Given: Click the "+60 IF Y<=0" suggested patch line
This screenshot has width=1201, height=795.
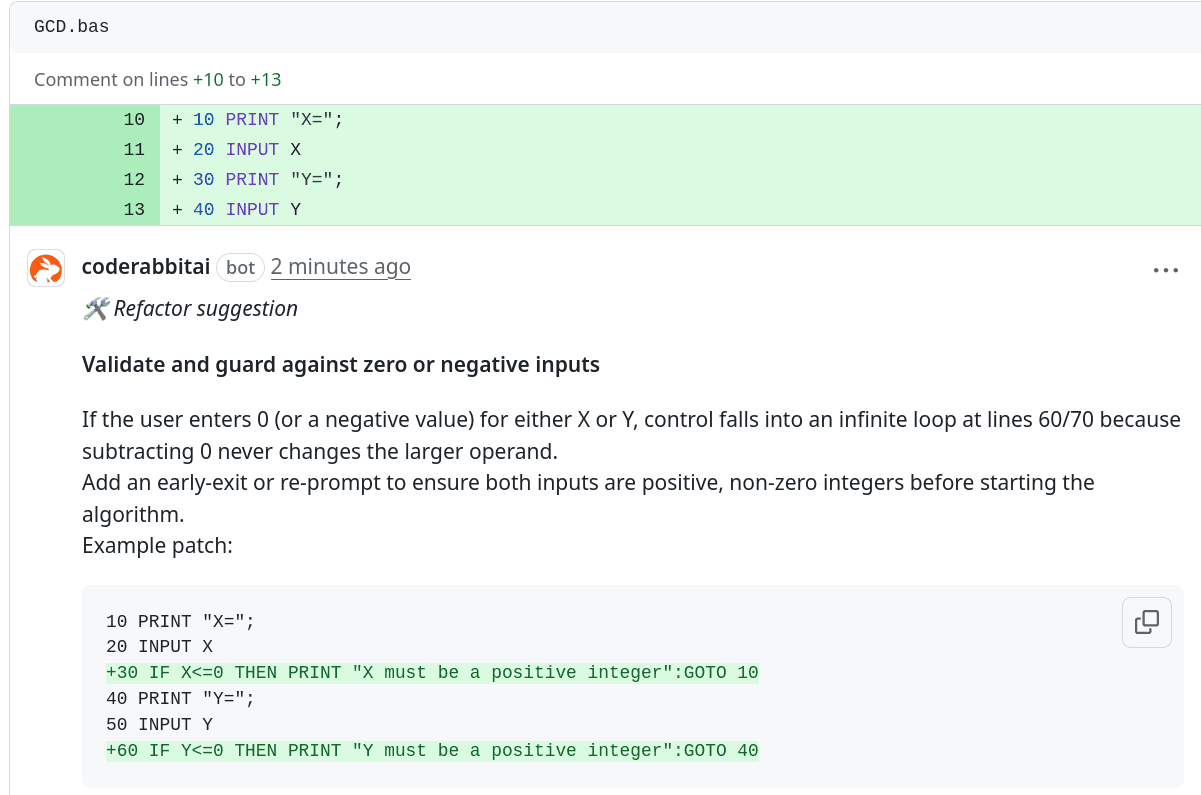Looking at the screenshot, I should (x=432, y=751).
